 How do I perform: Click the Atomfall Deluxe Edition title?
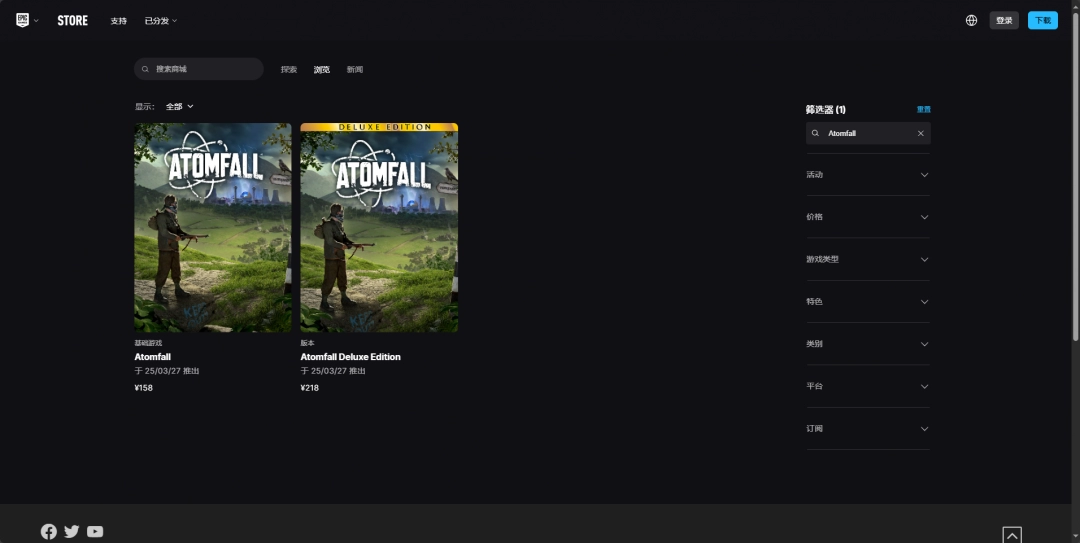point(351,357)
